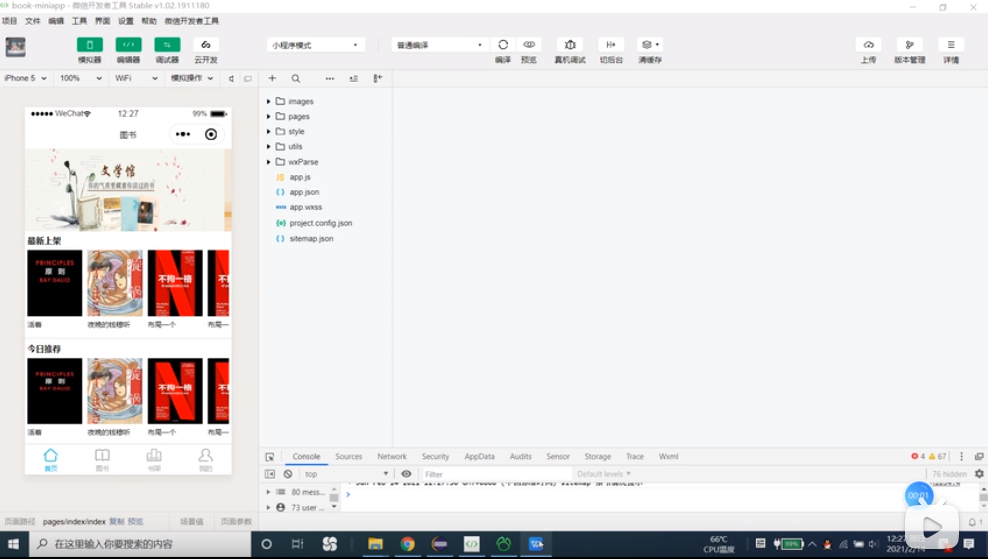Toggle the simulator mute sound icon
This screenshot has height=559, width=988.
pos(231,79)
